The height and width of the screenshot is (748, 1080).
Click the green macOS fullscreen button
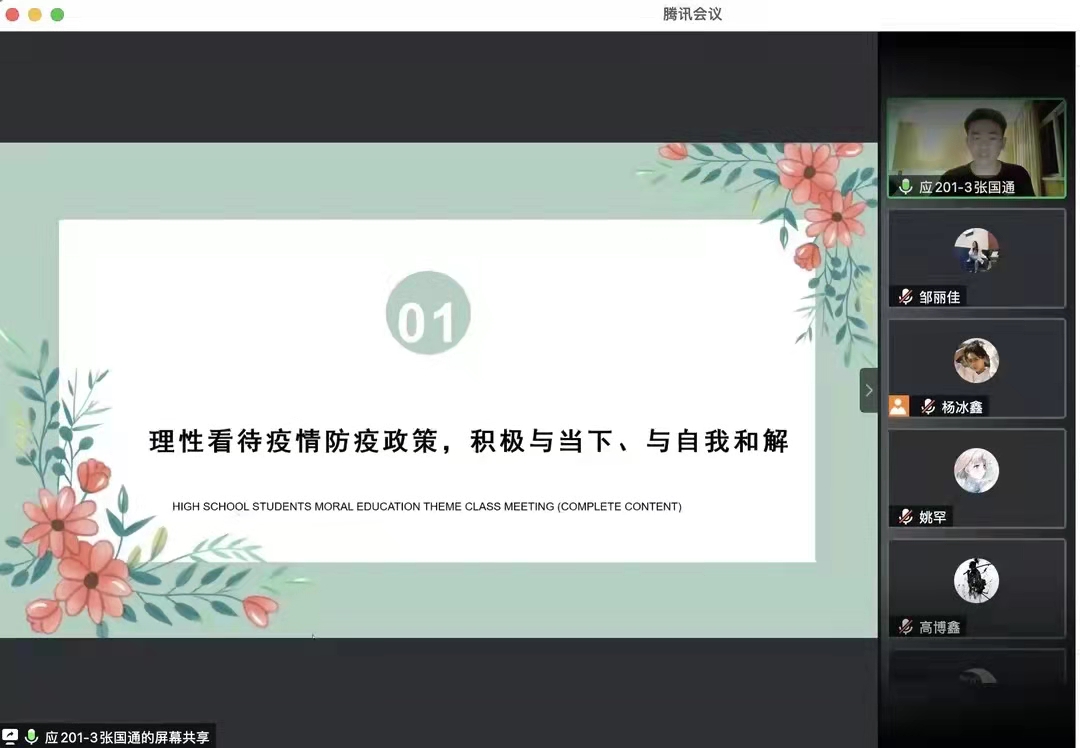[57, 14]
